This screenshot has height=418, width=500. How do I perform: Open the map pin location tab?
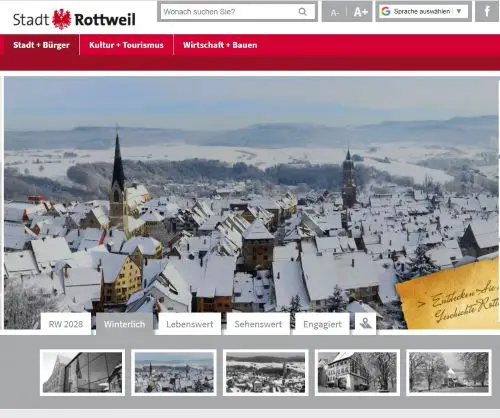[x=366, y=323]
